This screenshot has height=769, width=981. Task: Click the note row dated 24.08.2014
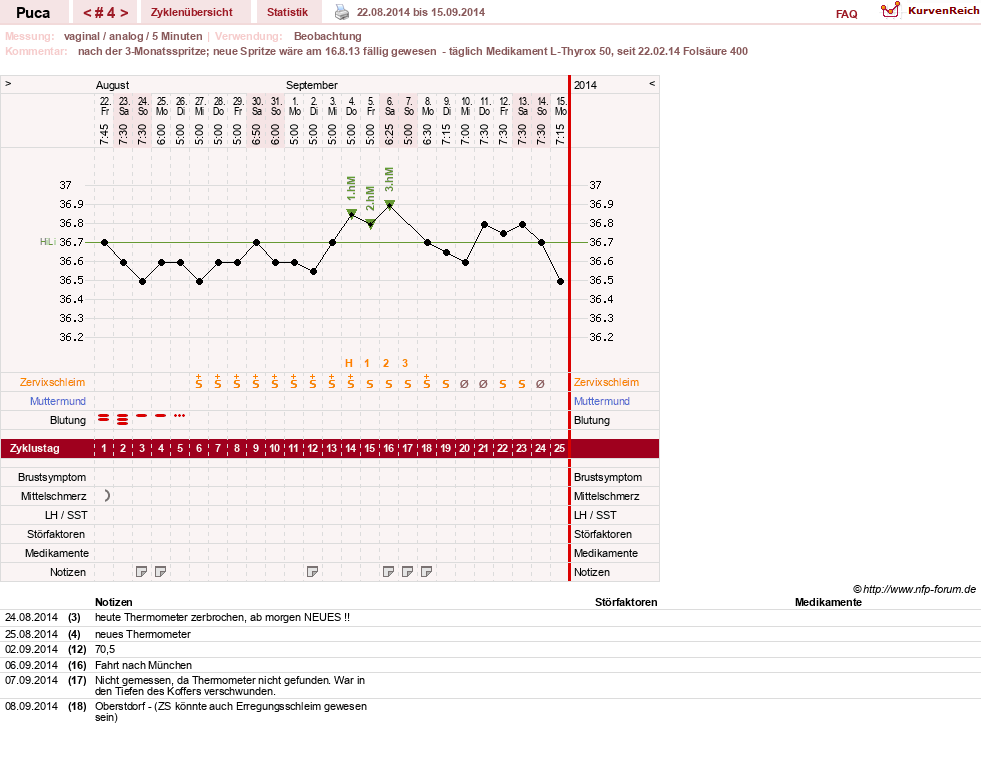coord(490,618)
